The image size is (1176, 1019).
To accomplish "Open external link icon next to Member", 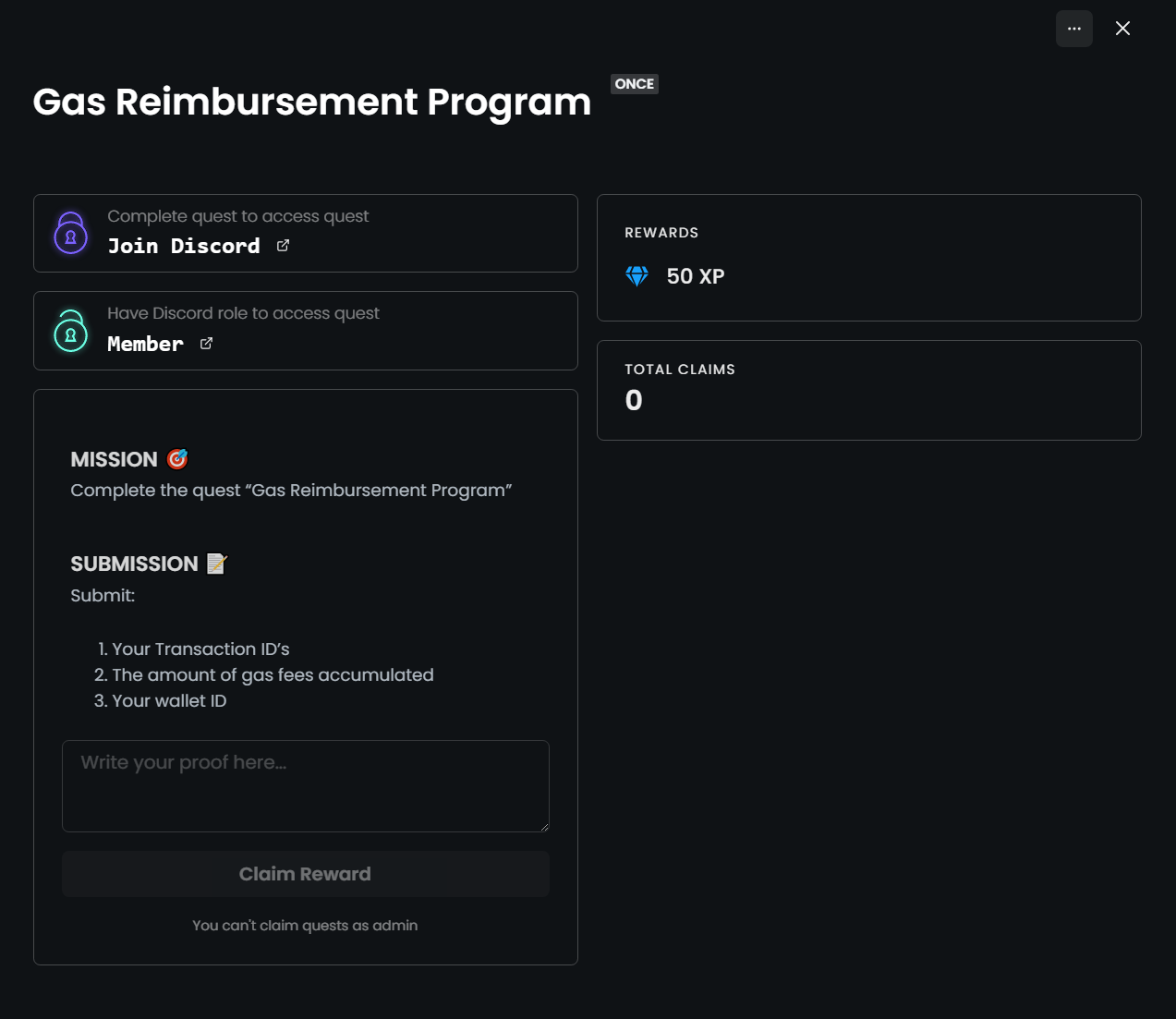I will (x=207, y=344).
